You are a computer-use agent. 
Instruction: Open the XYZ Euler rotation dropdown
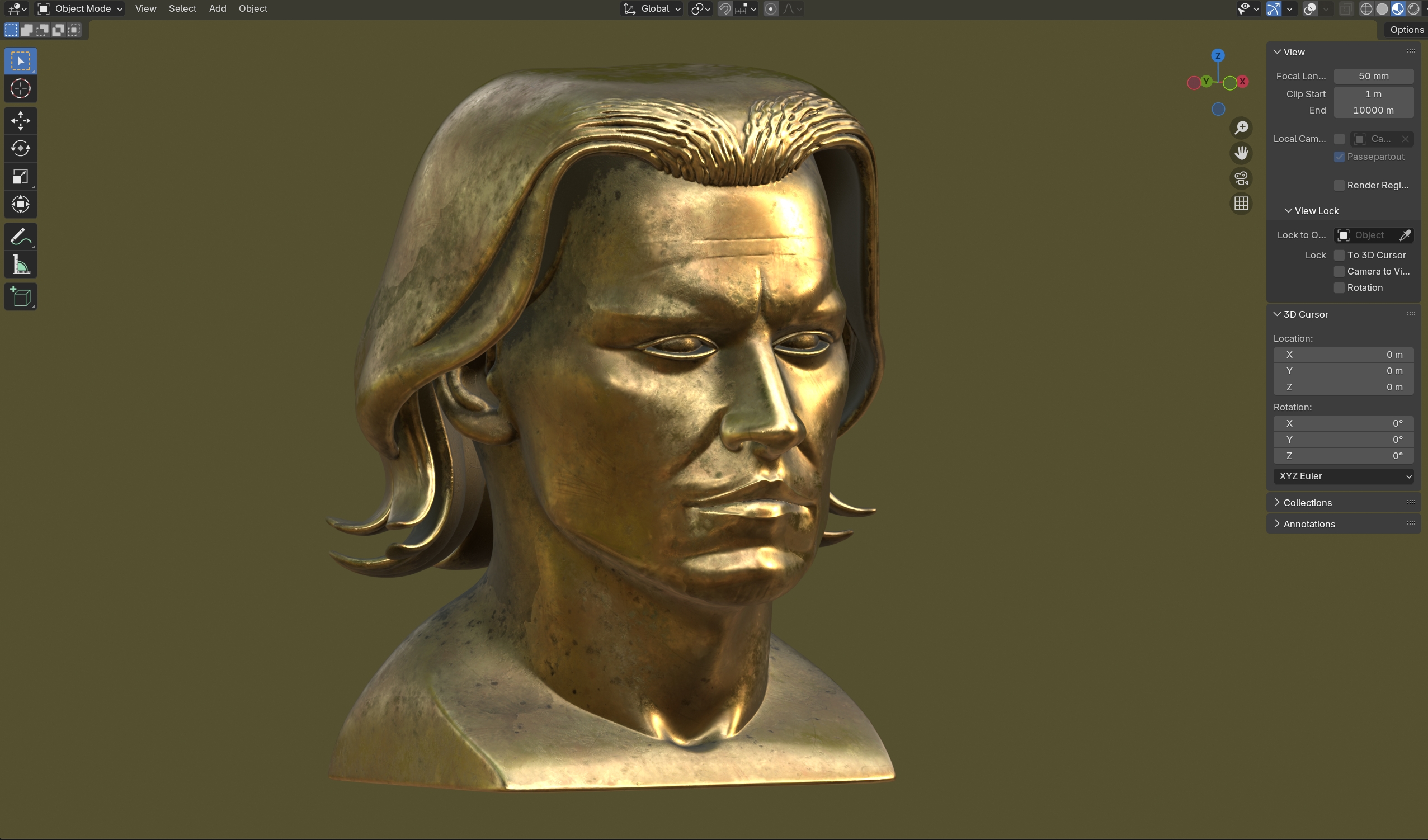coord(1343,476)
